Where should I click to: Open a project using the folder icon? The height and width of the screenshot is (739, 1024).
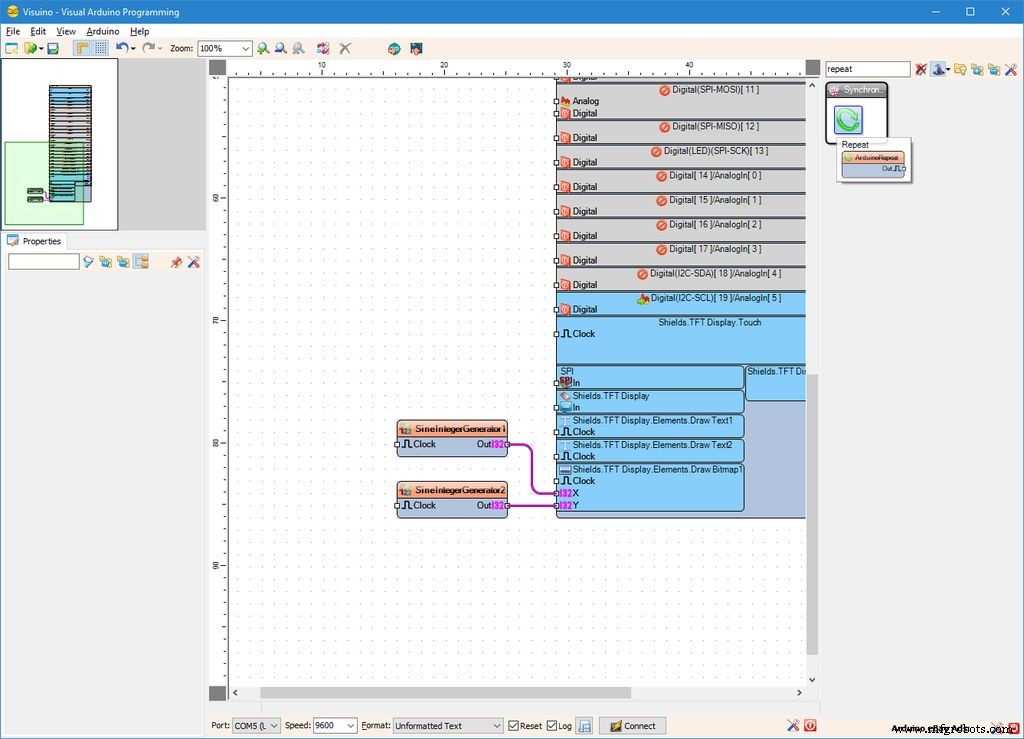tap(28, 48)
